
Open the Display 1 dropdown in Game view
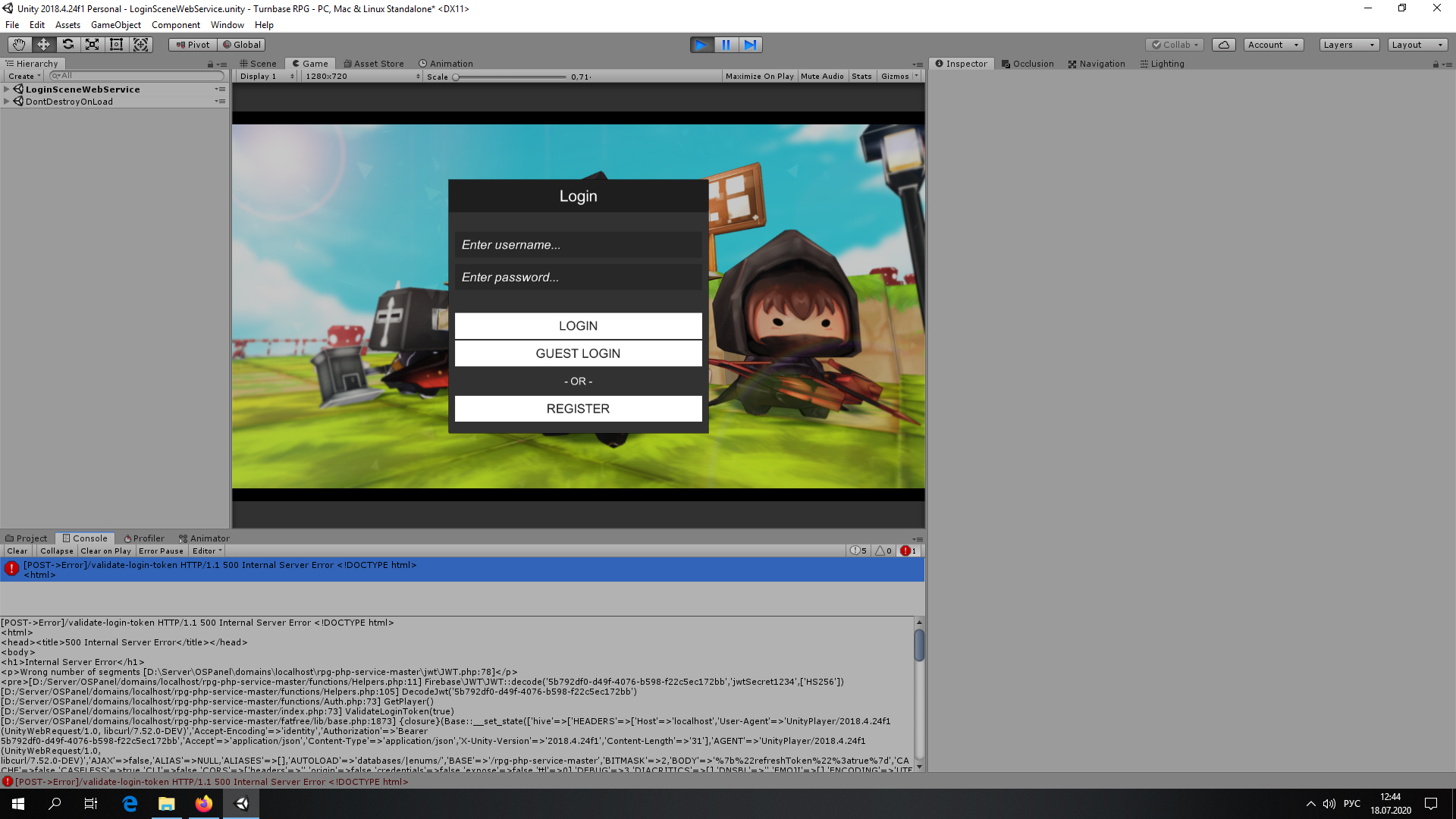[265, 76]
